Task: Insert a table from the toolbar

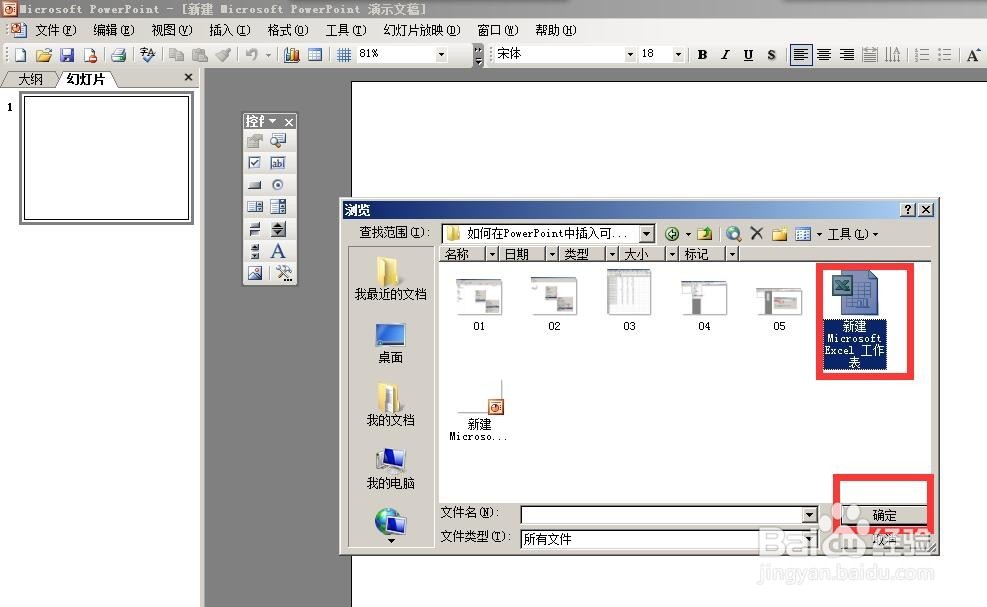Action: pos(315,55)
